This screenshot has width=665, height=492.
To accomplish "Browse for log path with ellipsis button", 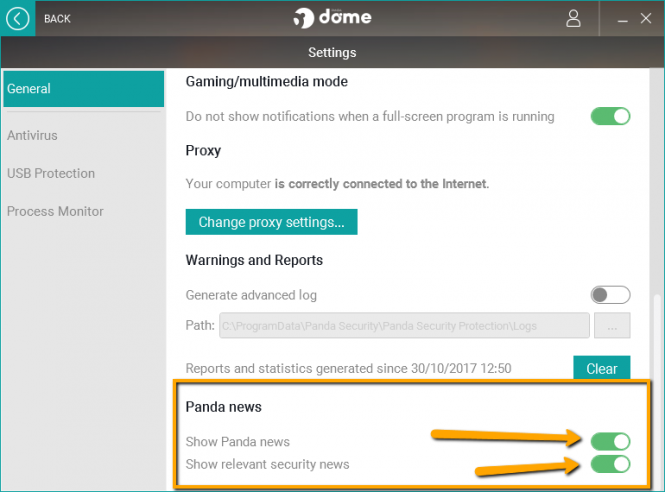I will pos(612,326).
